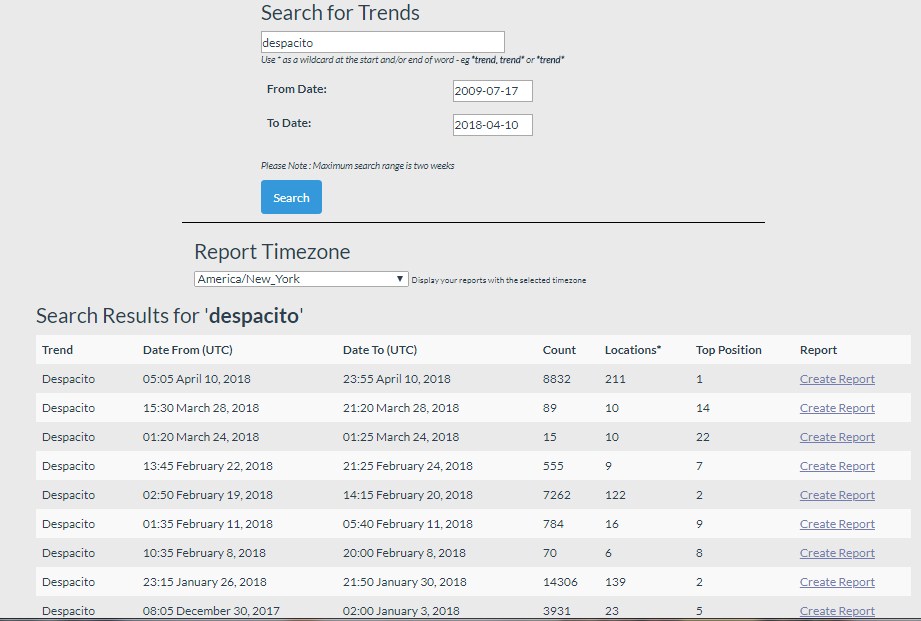Create report for February 22, 2018 trend
921x621 pixels.
coord(837,466)
